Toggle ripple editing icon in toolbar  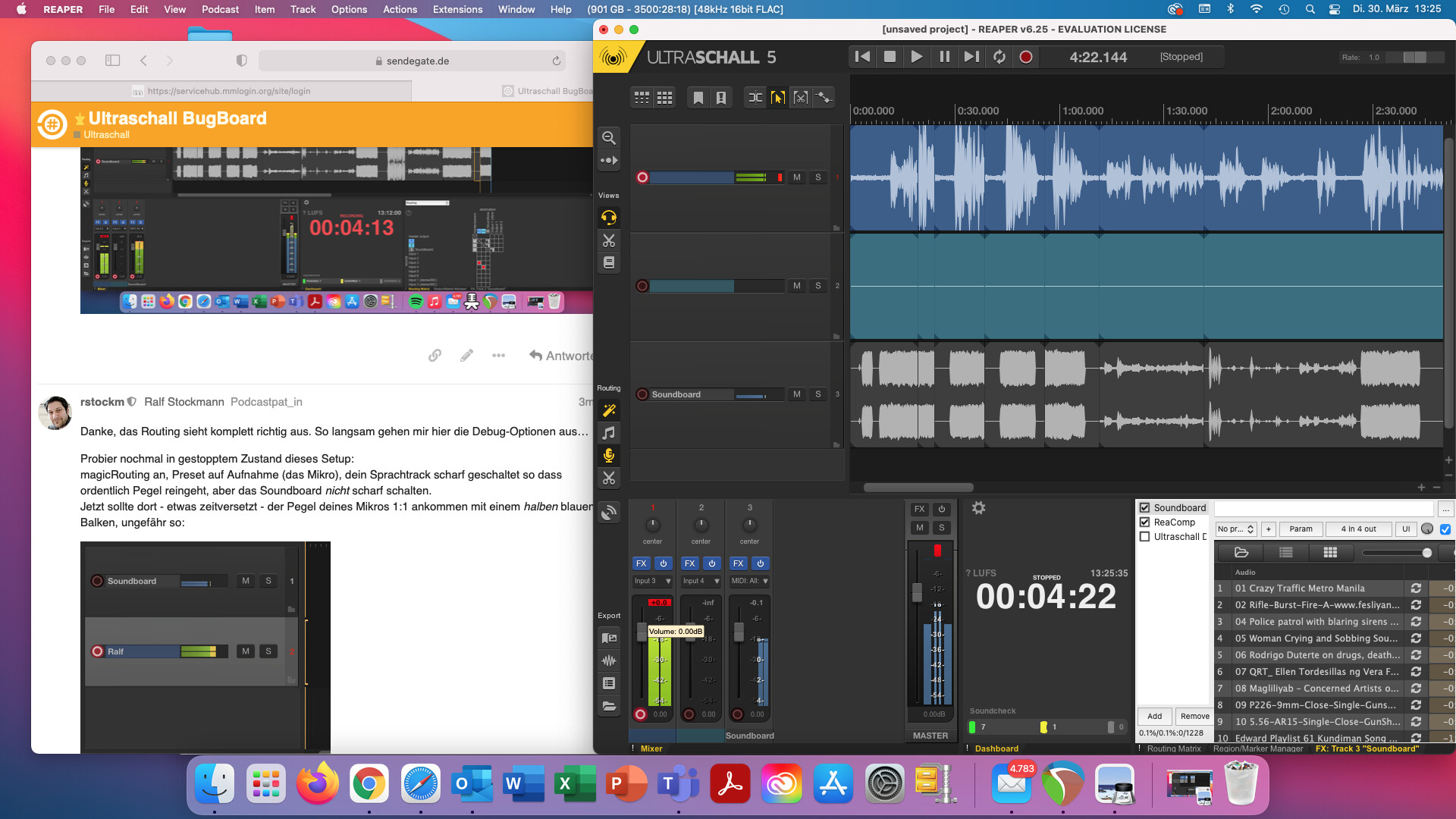755,97
